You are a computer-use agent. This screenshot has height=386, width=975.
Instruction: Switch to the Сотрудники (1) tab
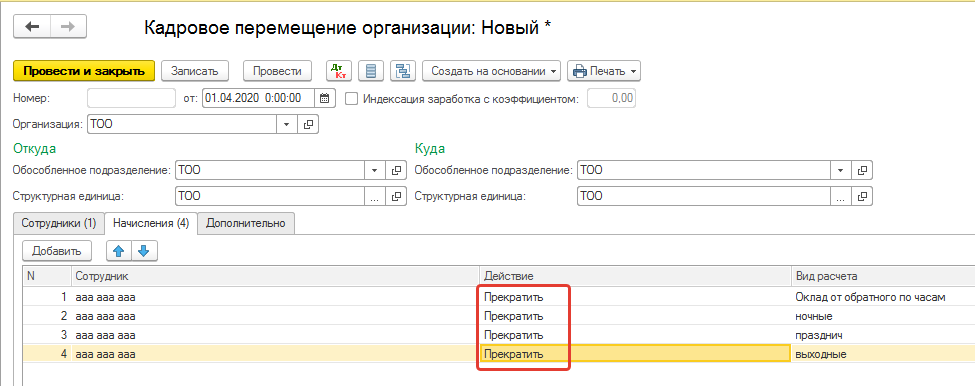pos(59,224)
